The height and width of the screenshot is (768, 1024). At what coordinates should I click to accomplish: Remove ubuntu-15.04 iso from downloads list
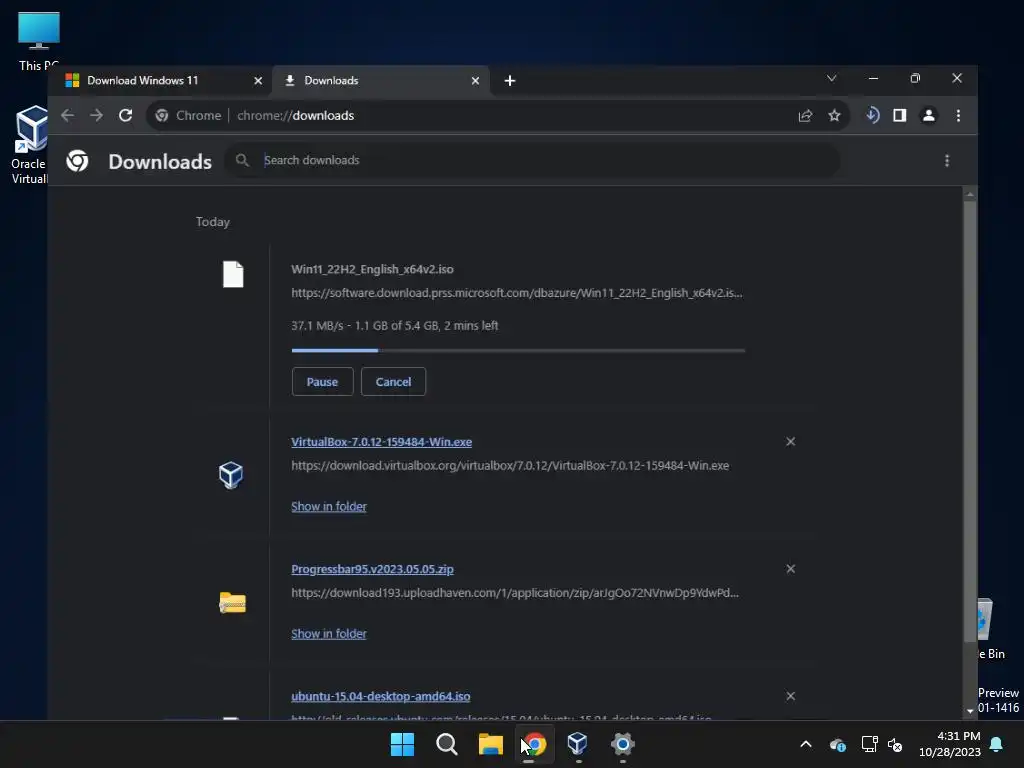790,696
